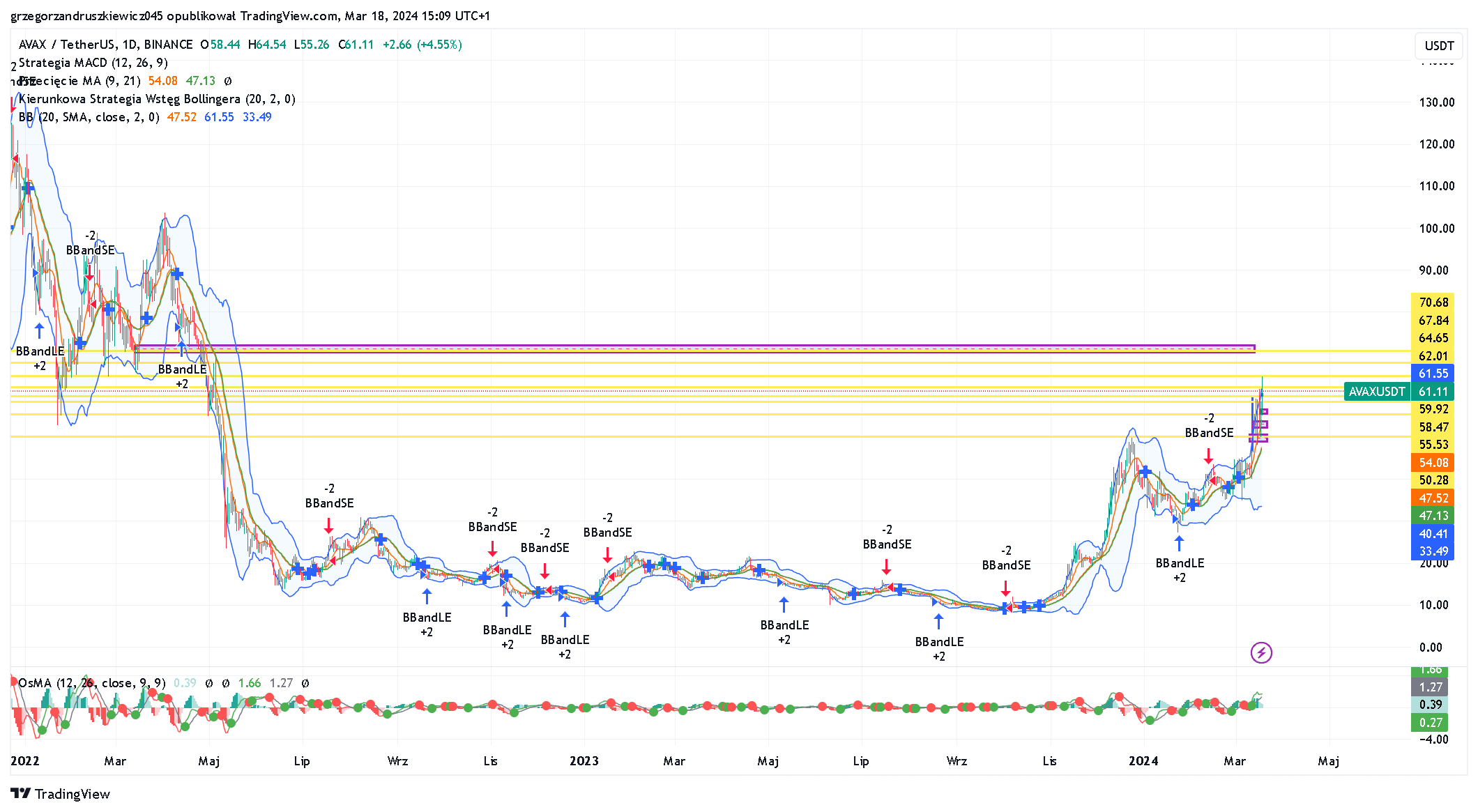Open the AVAX / TetherUS symbol selector
The height and width of the screenshot is (812, 1478).
point(66,44)
